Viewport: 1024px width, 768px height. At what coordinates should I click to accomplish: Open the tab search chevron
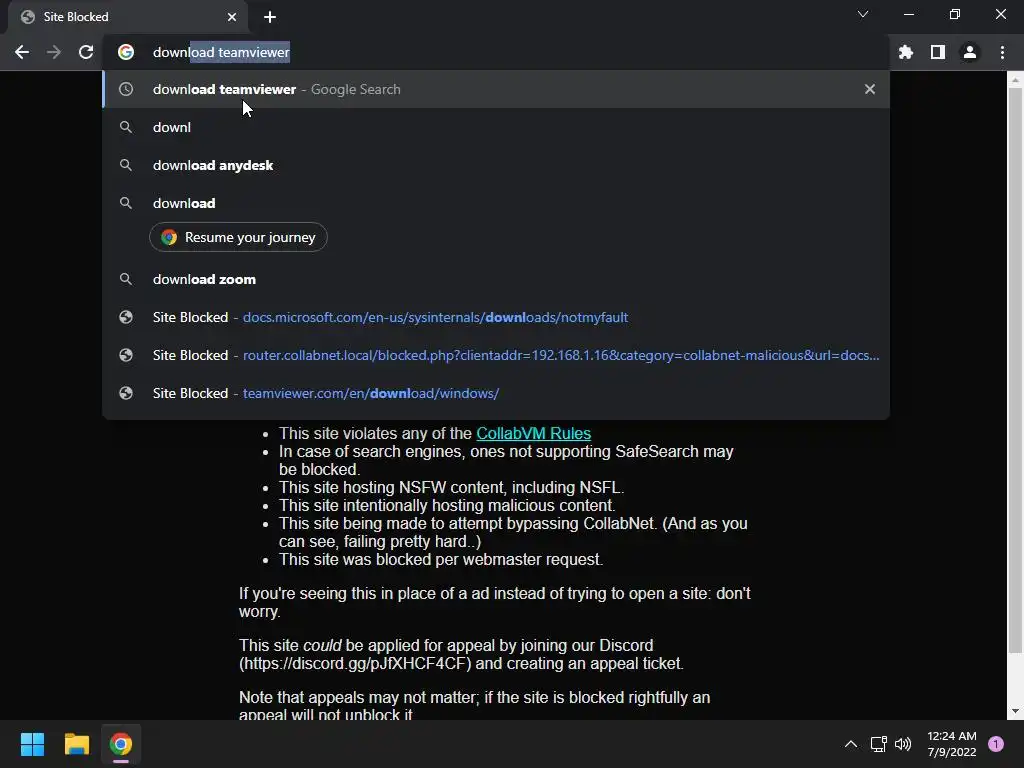pos(863,14)
